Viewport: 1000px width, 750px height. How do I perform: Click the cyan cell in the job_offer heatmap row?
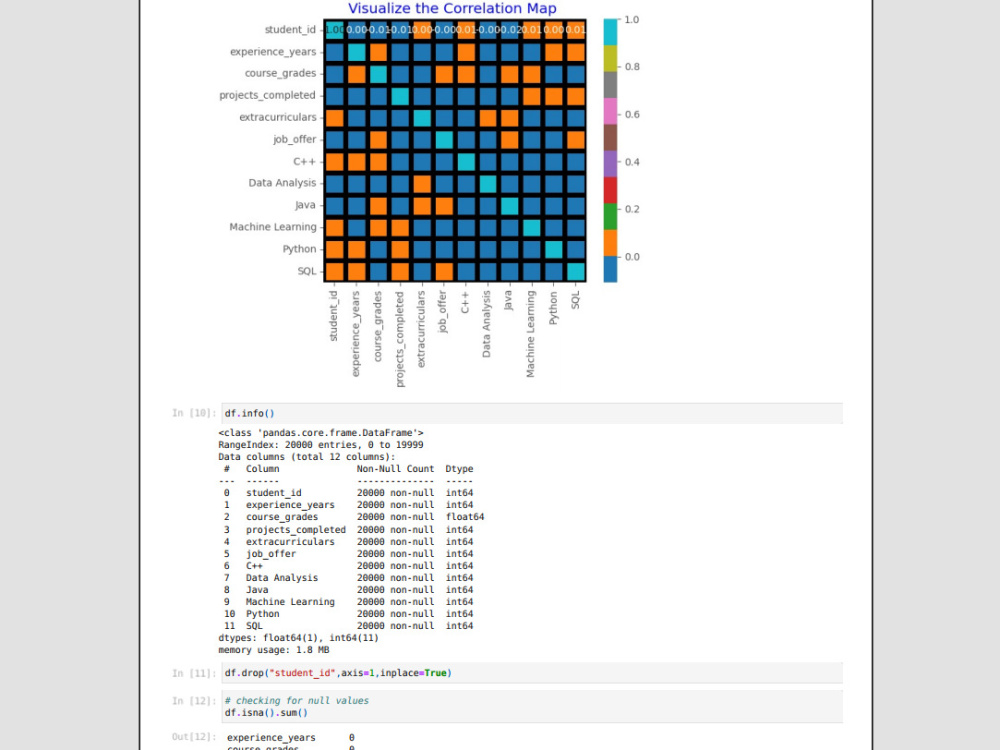click(x=444, y=140)
